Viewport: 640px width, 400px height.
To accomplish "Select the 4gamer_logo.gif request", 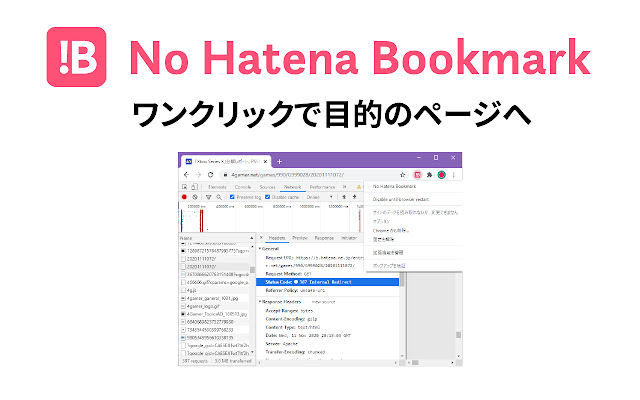I will [214, 306].
